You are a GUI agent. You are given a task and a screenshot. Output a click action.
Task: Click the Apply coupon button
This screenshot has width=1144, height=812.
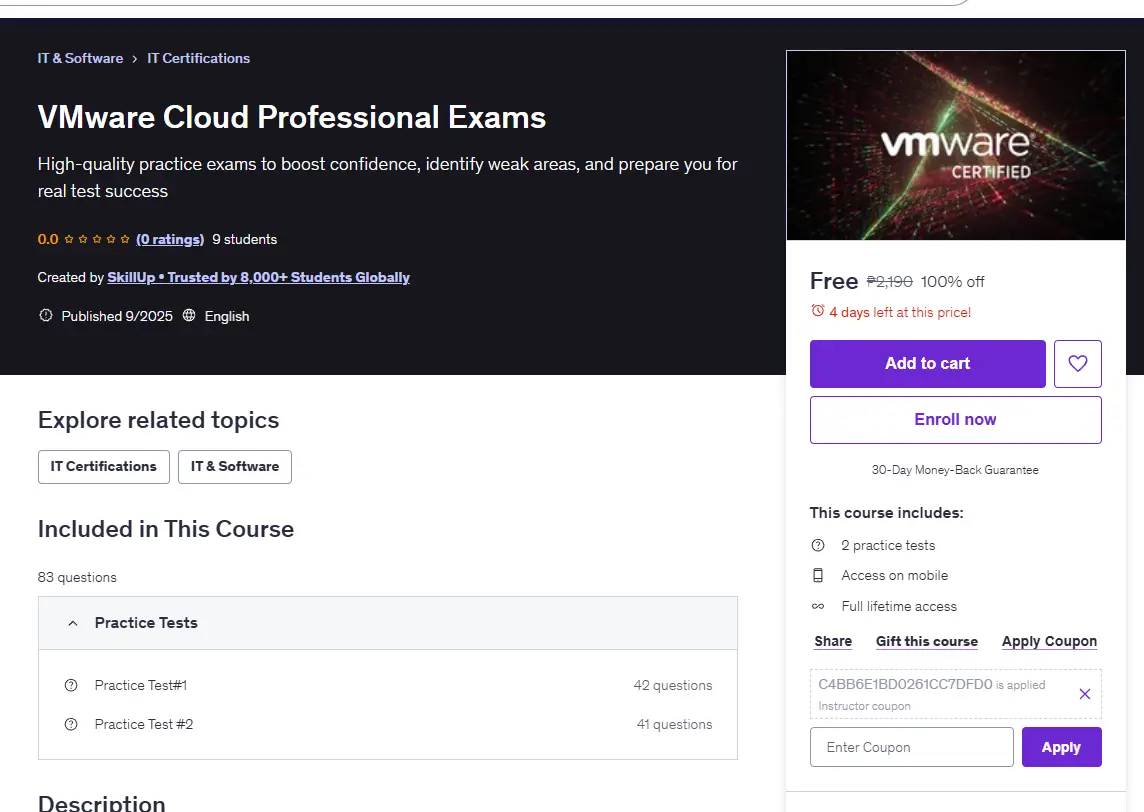click(1062, 747)
